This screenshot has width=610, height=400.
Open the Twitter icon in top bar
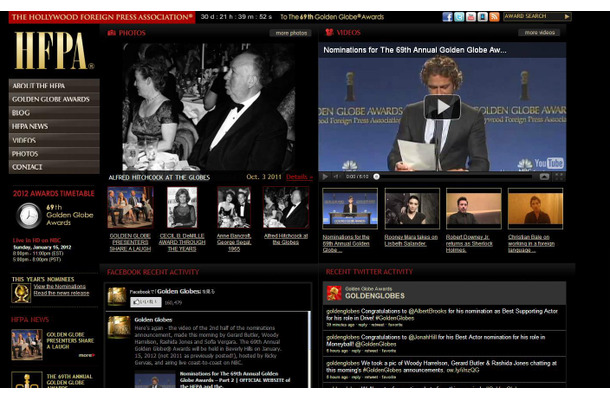tap(459, 17)
